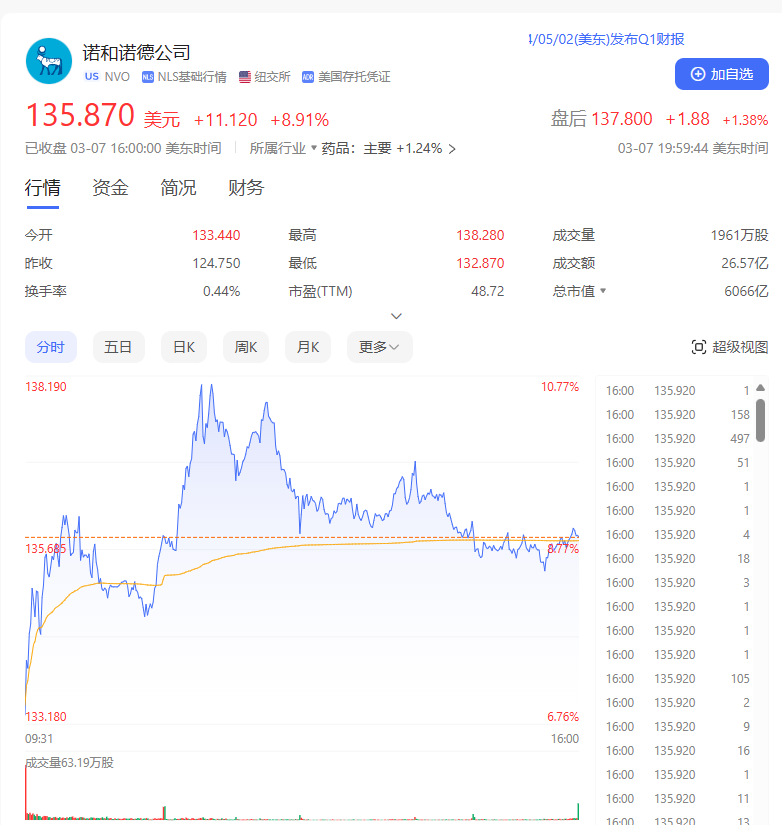Open the Q1 earnings release announcement link
The height and width of the screenshot is (825, 782).
pos(606,39)
